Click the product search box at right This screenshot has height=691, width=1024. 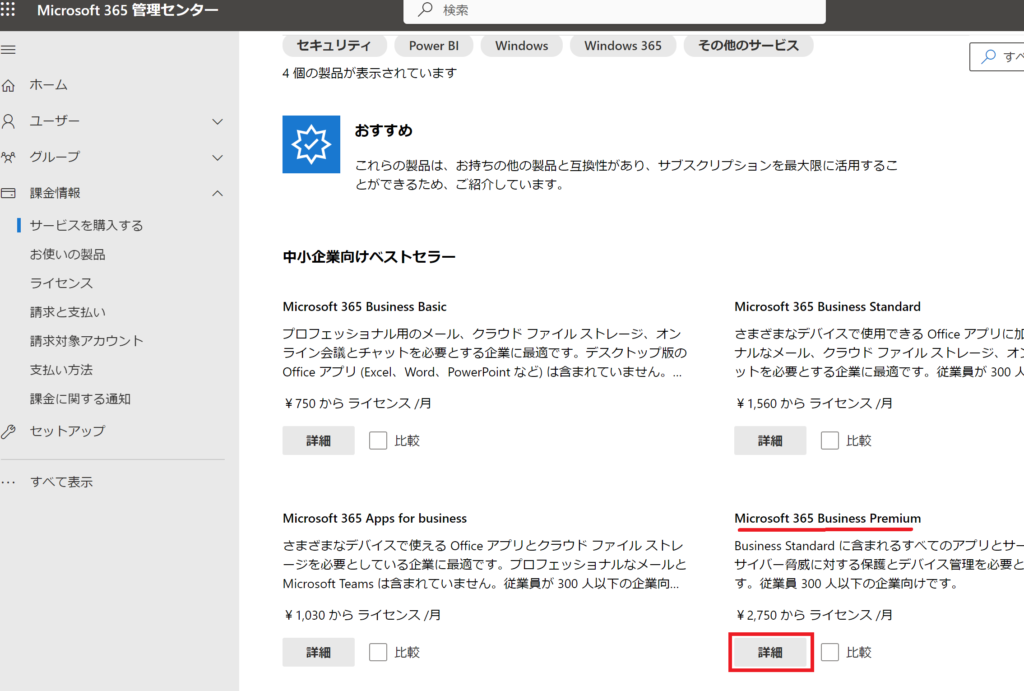[x=997, y=56]
